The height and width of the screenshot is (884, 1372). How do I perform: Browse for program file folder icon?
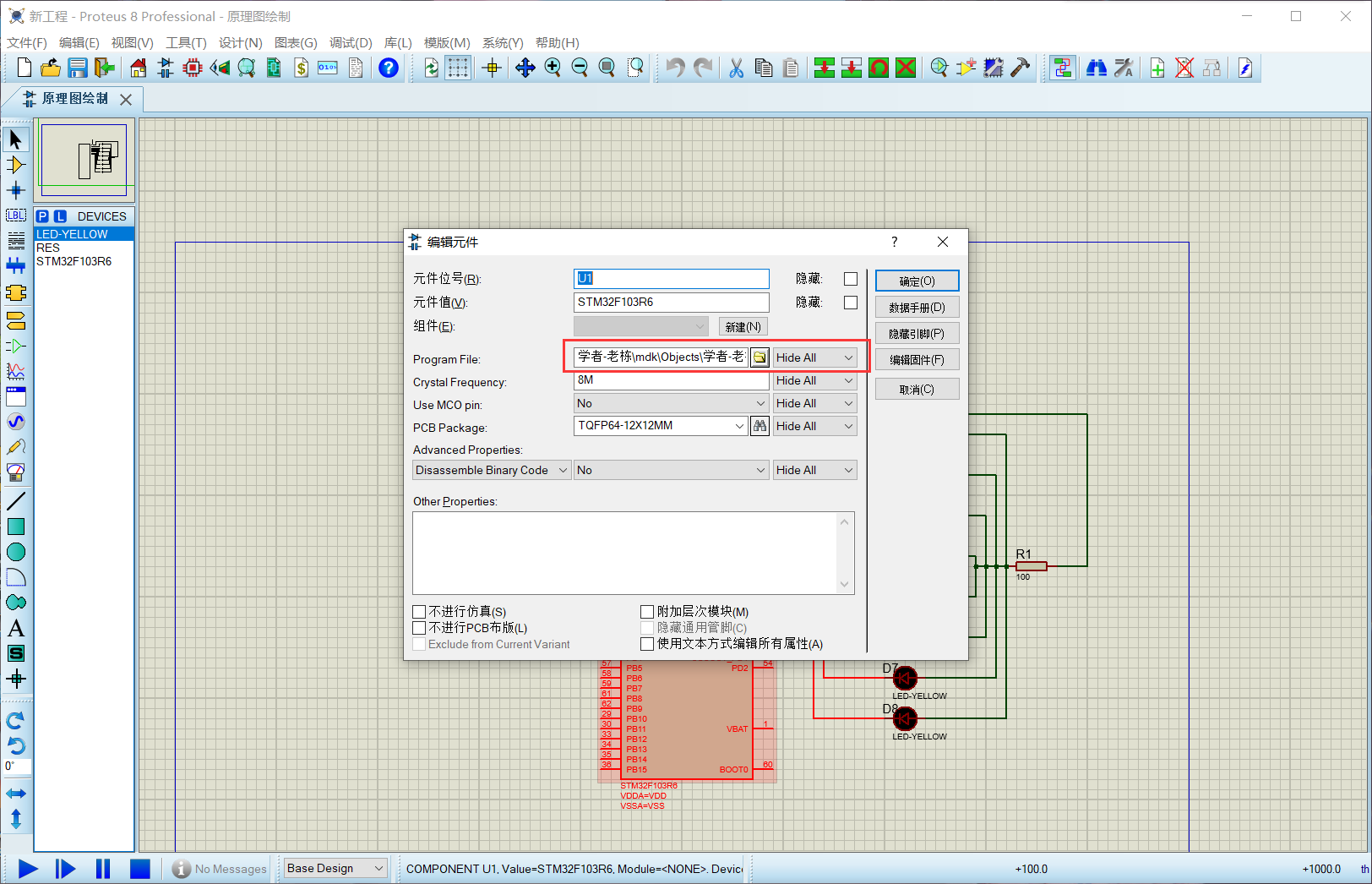tap(759, 357)
